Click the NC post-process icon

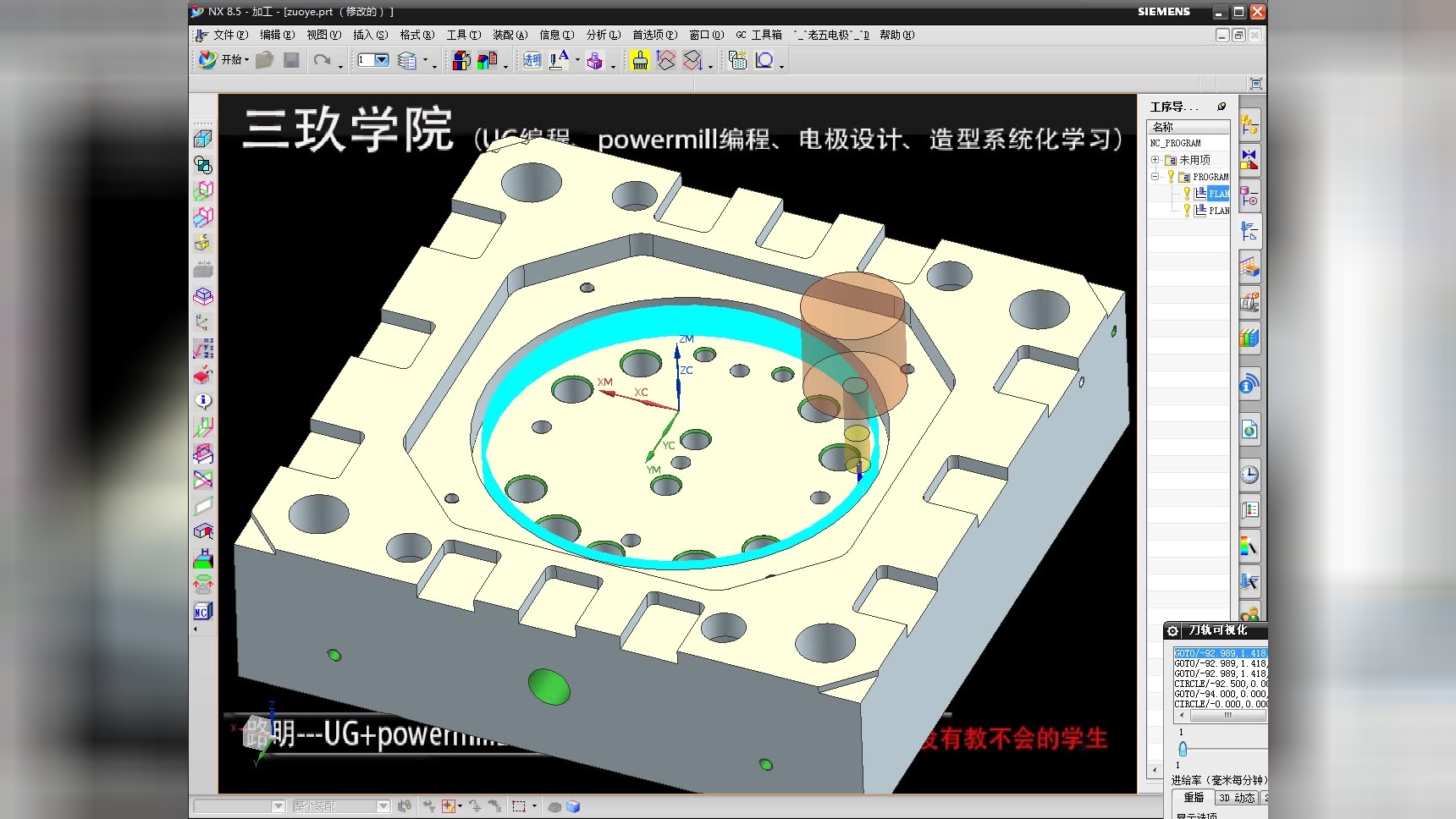(202, 612)
